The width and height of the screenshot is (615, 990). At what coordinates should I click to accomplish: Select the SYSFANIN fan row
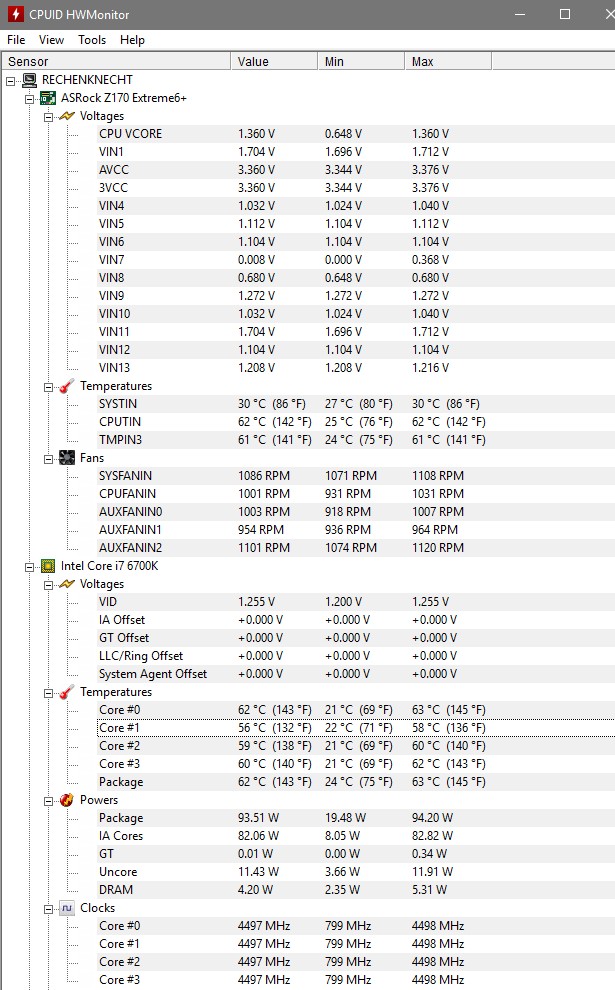[355, 475]
